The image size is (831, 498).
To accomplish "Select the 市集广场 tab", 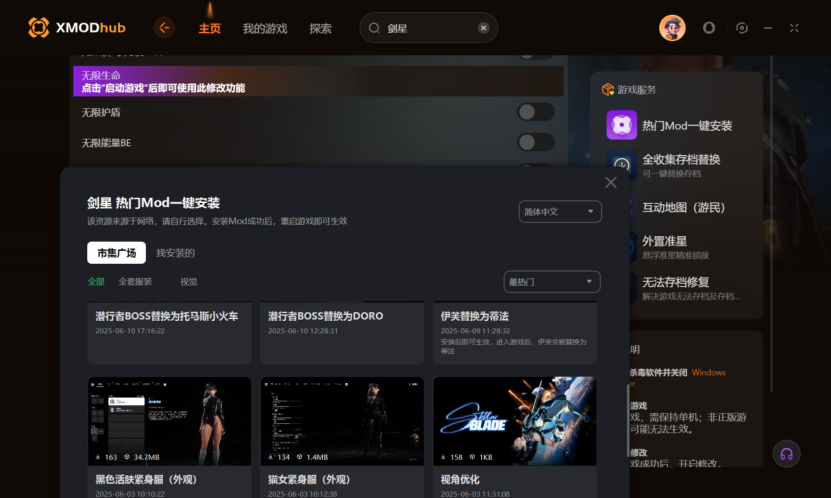I will tap(117, 253).
